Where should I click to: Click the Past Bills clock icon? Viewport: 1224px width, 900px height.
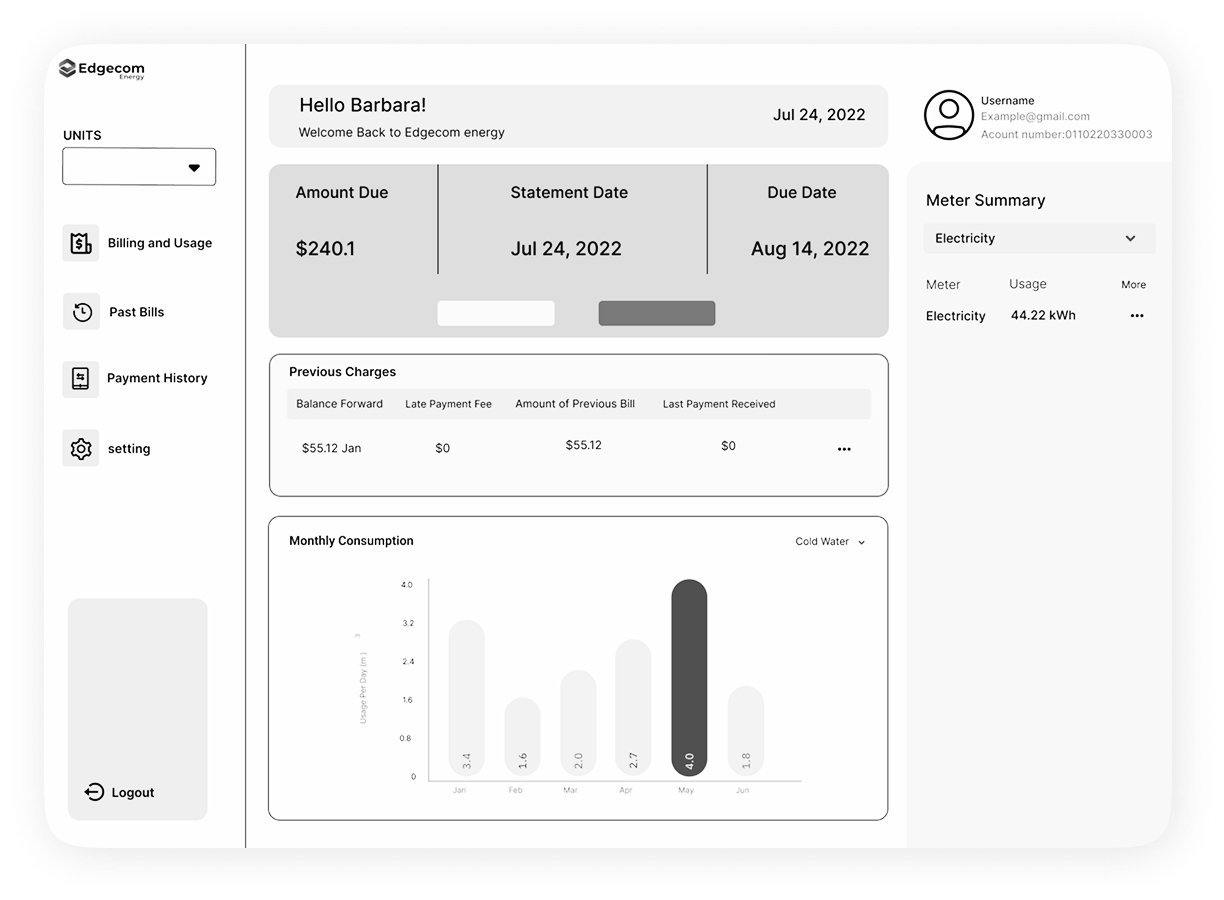point(82,312)
